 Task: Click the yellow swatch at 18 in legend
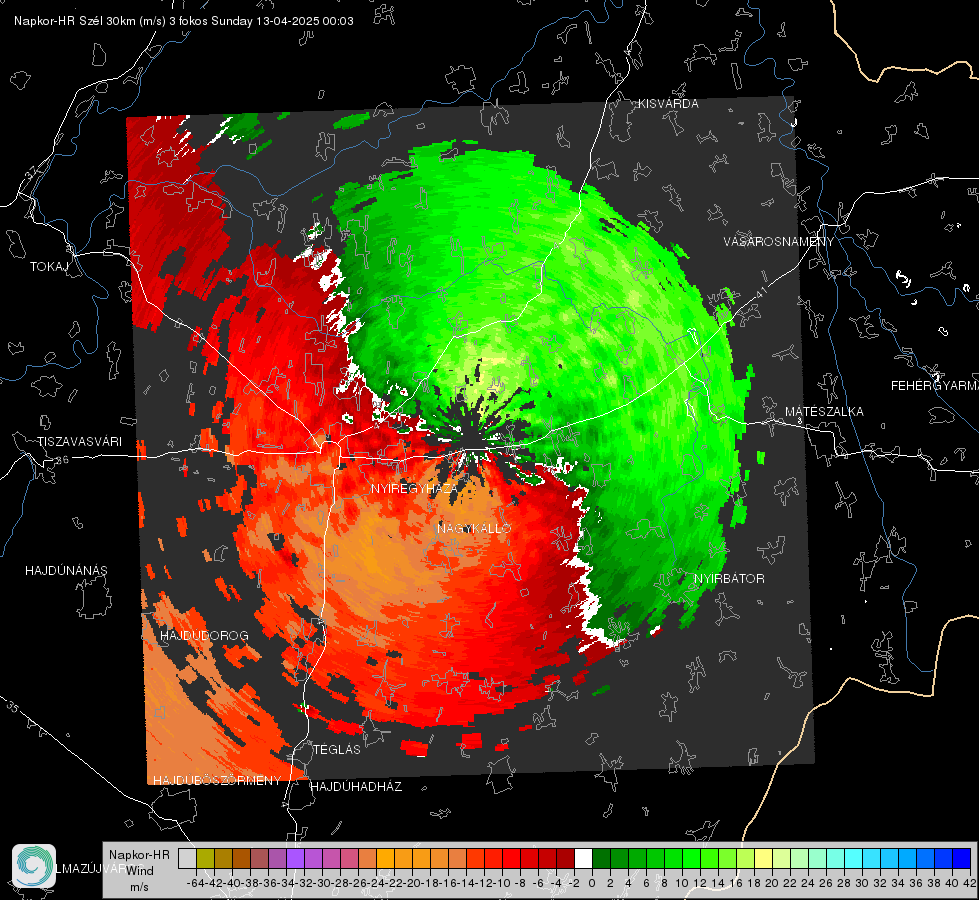764,858
